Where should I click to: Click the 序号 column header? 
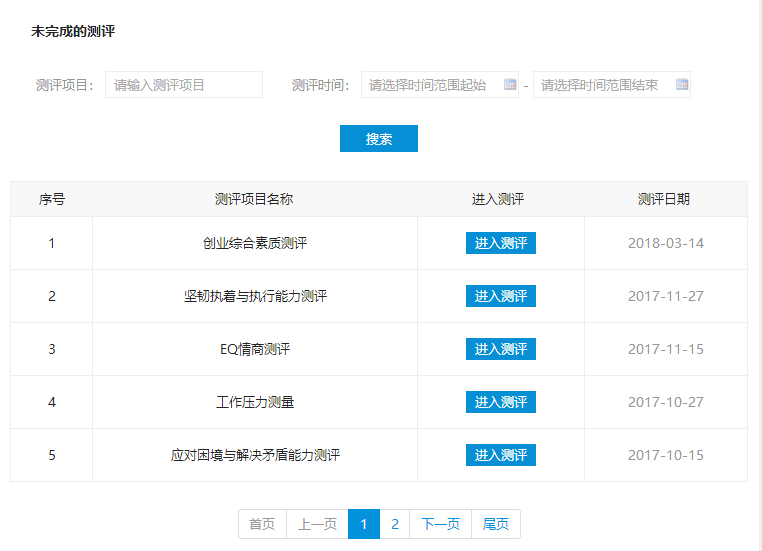pos(52,199)
